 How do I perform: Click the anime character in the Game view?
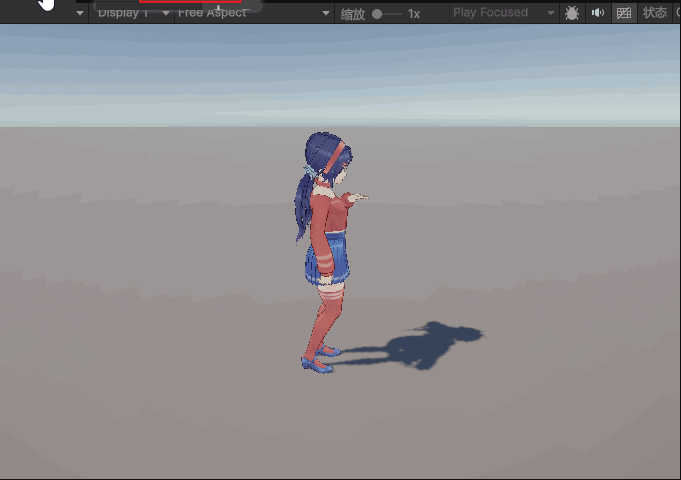click(325, 252)
